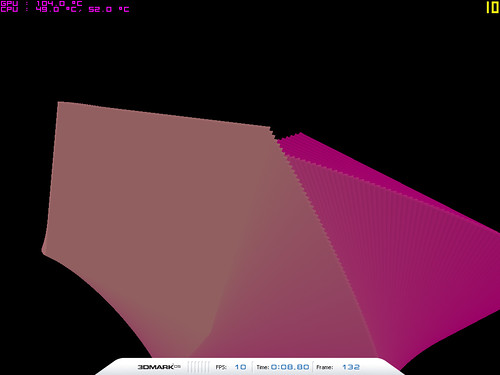Viewport: 500px width, 375px height.
Task: Click the 3DMARK06 logo in bottom bar
Action: pyautogui.click(x=159, y=367)
